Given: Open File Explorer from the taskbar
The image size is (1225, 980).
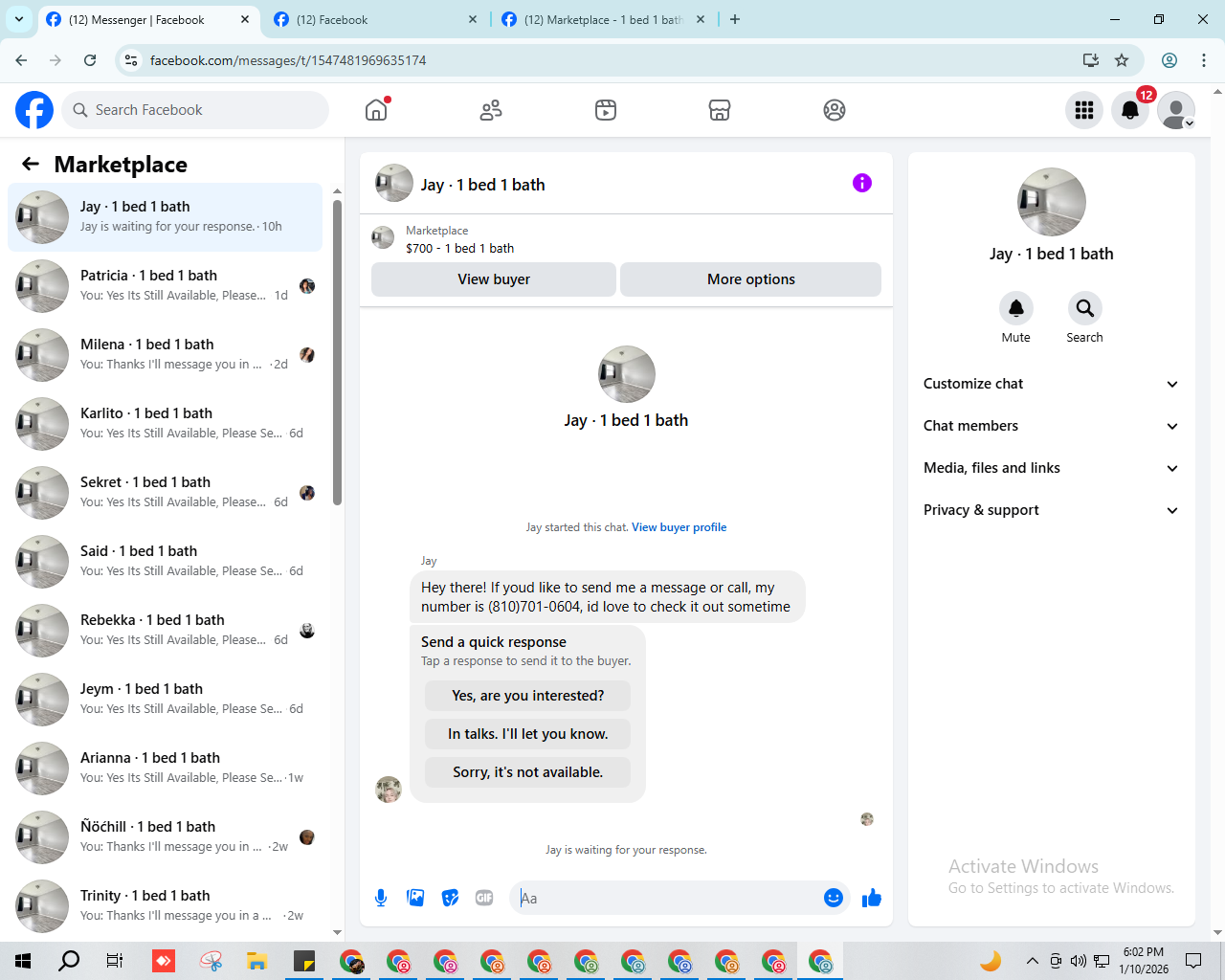Looking at the screenshot, I should tap(256, 961).
